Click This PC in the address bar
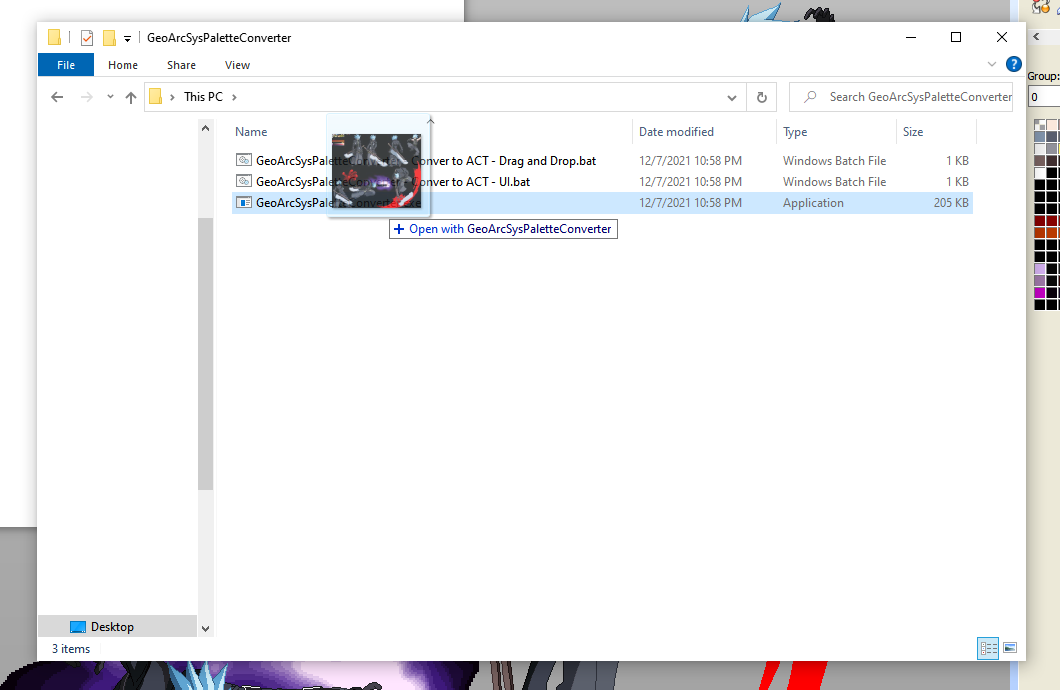The image size is (1060, 690). pos(203,97)
